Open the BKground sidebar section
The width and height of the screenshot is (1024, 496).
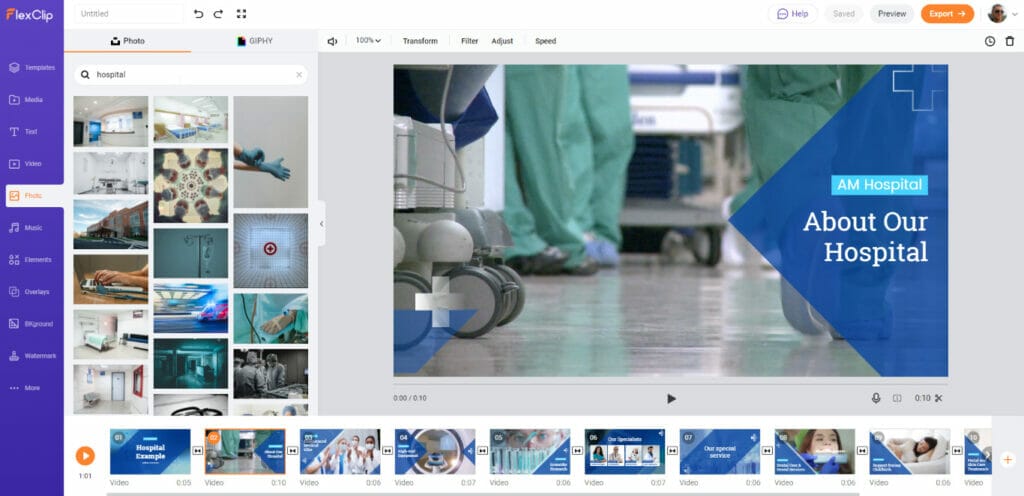tap(32, 324)
